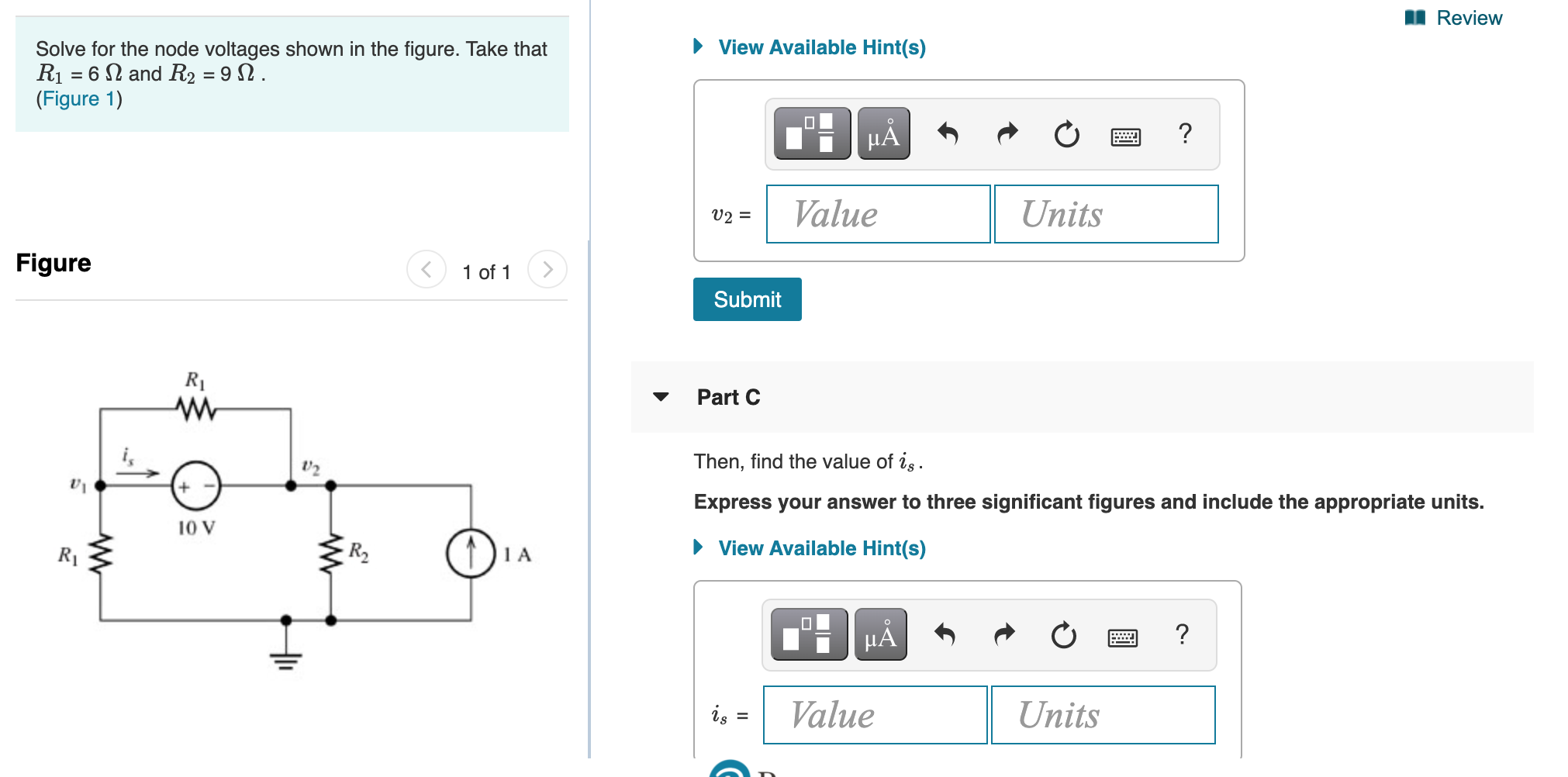Image resolution: width=1568 pixels, height=777 pixels.
Task: Redo the v2 answer edit
Action: coord(1007,134)
